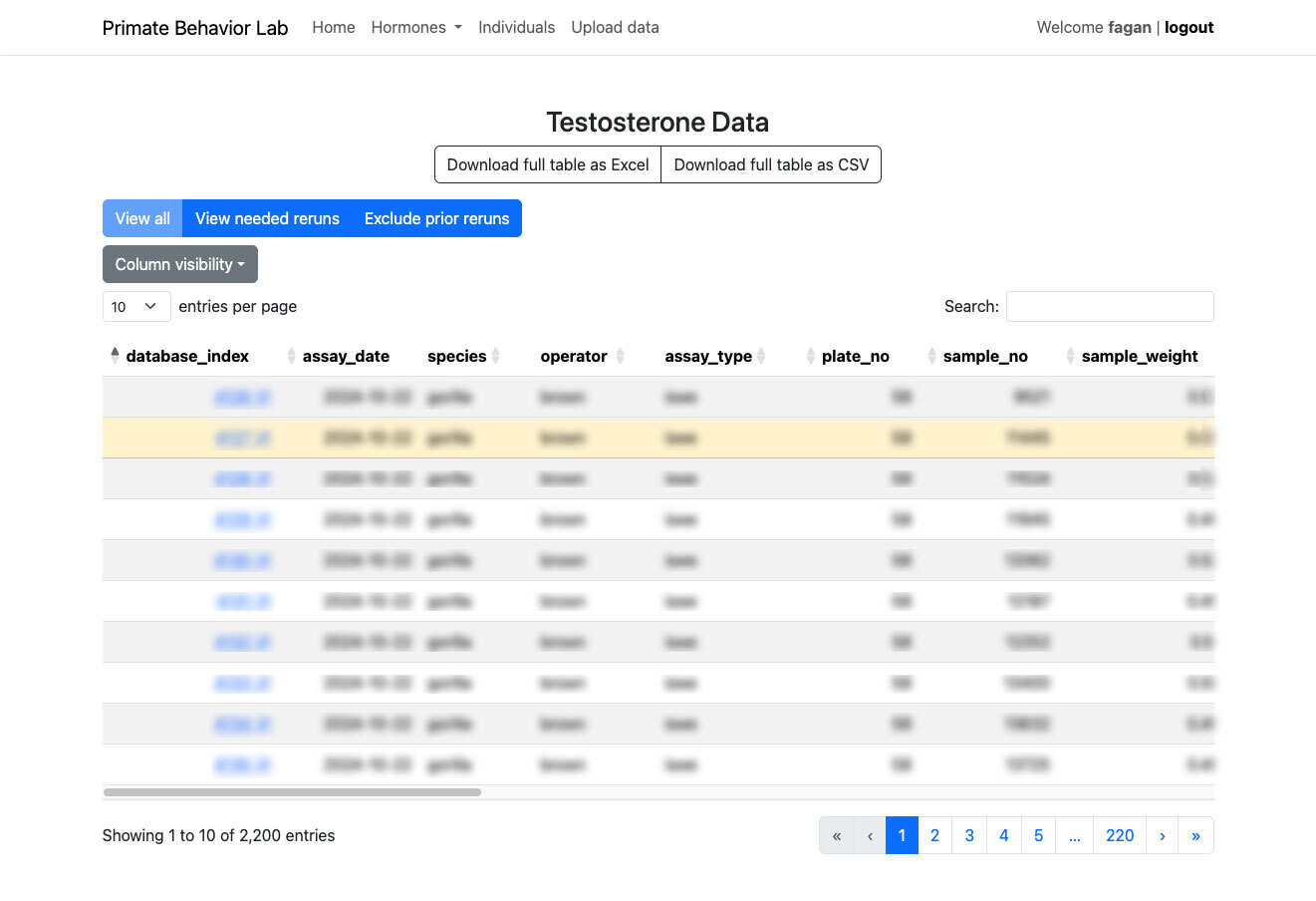Go to page 5
The height and width of the screenshot is (901, 1316).
click(x=1038, y=835)
